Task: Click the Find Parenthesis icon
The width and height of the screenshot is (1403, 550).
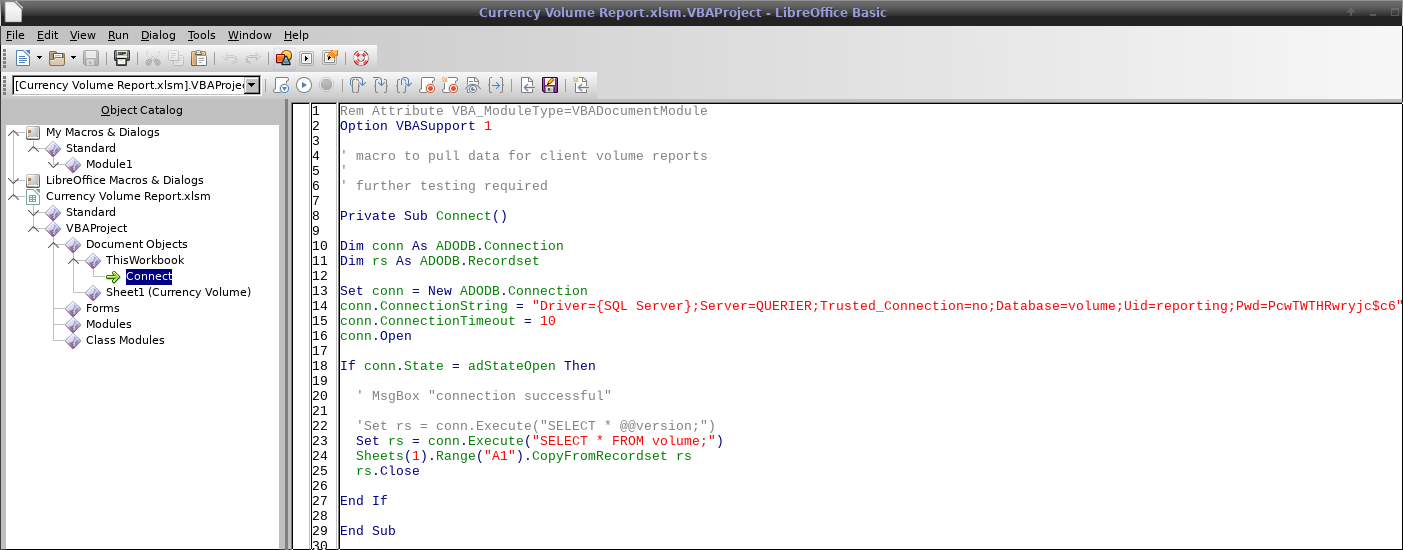Action: pyautogui.click(x=497, y=86)
